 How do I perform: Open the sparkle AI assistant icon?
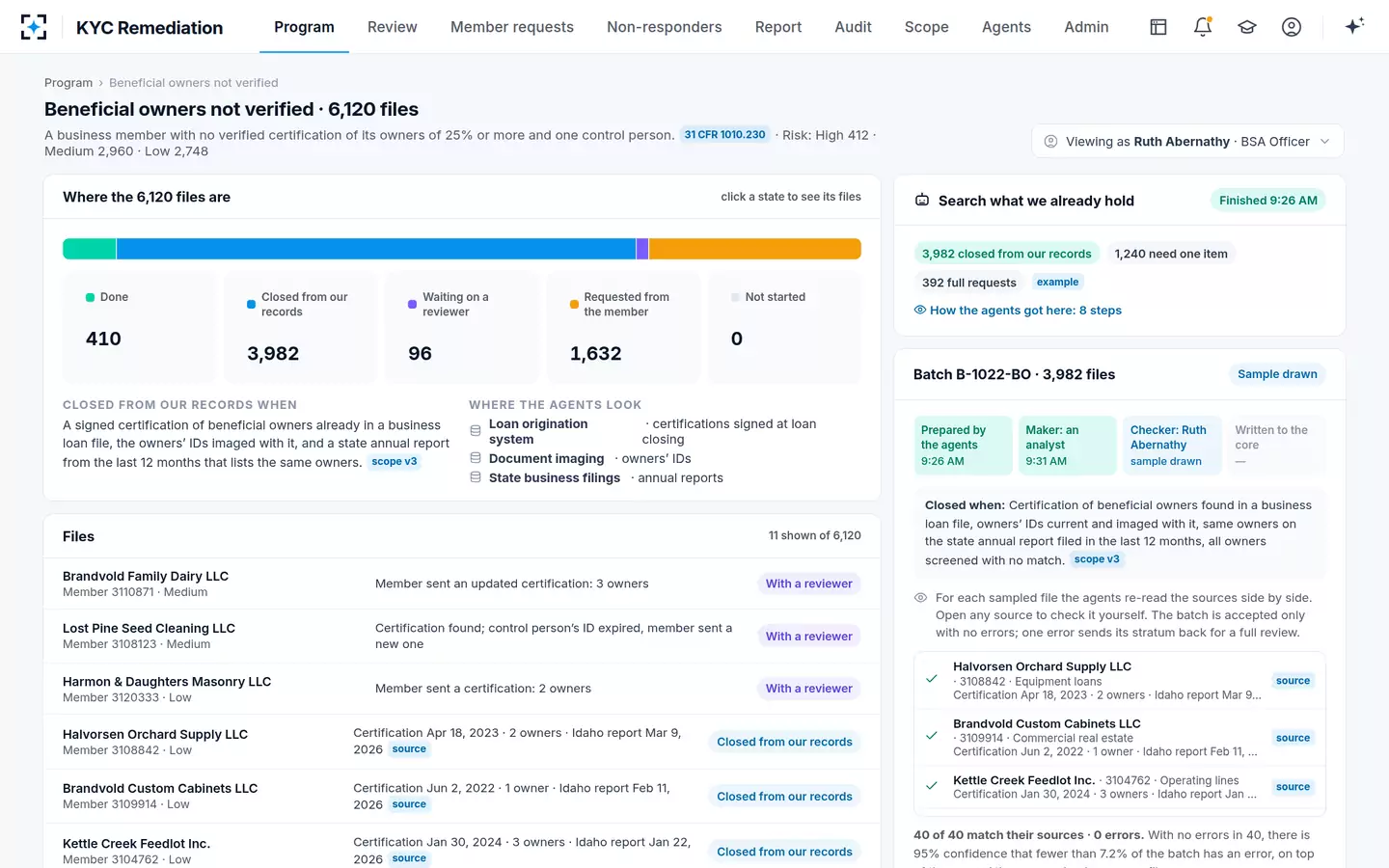tap(1354, 27)
